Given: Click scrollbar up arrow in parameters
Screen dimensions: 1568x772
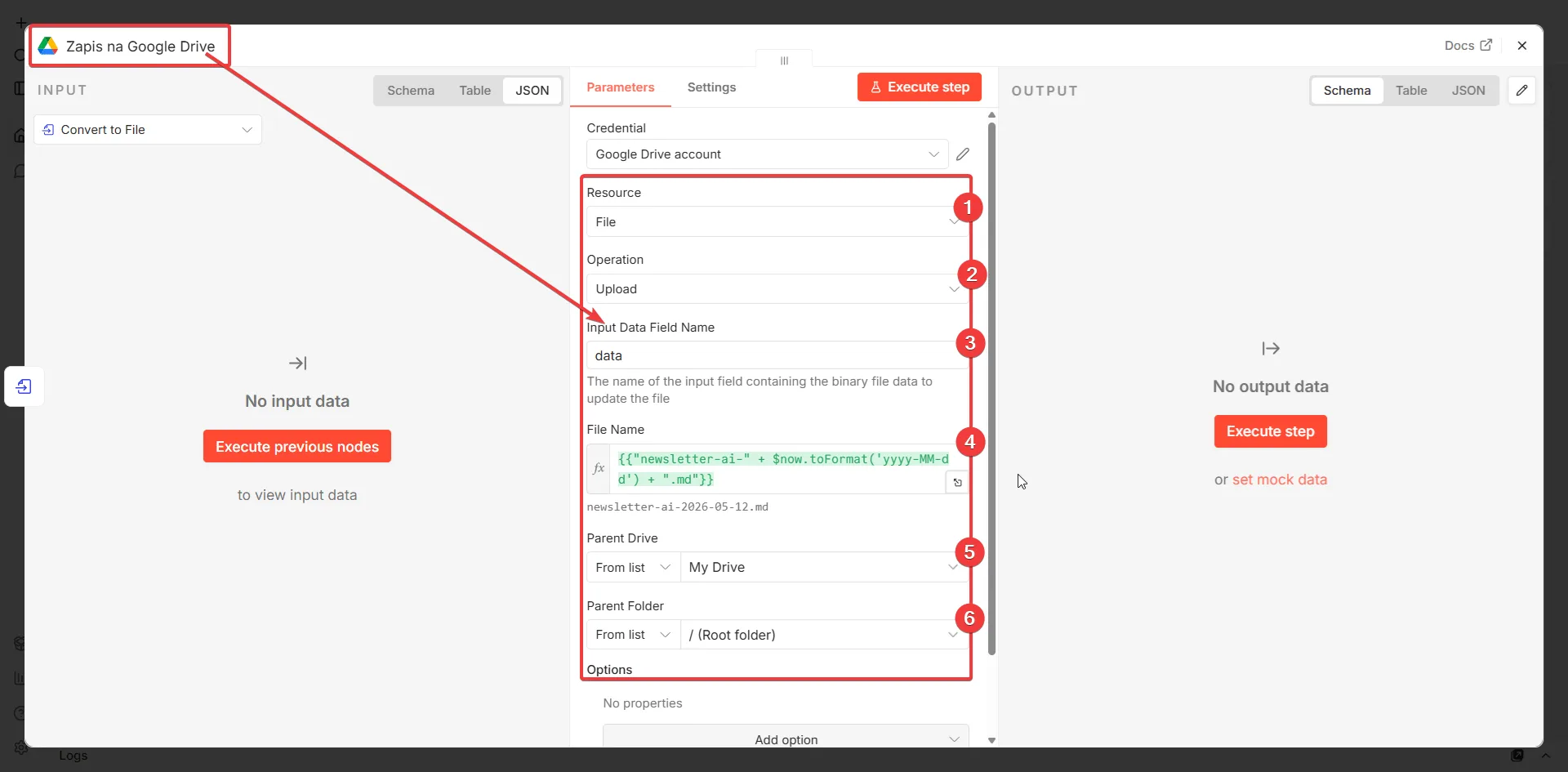Looking at the screenshot, I should (x=991, y=115).
